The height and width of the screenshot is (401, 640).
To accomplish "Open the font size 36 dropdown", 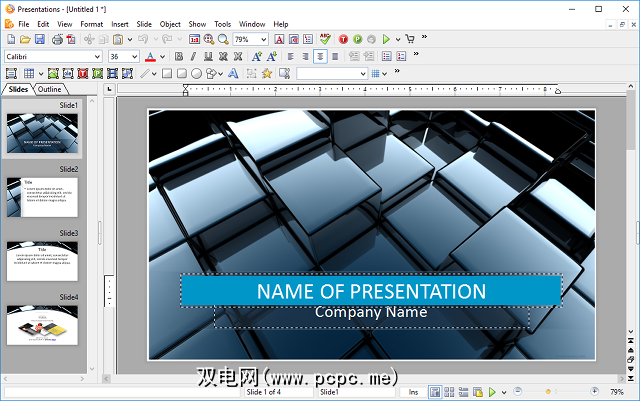I will point(134,56).
